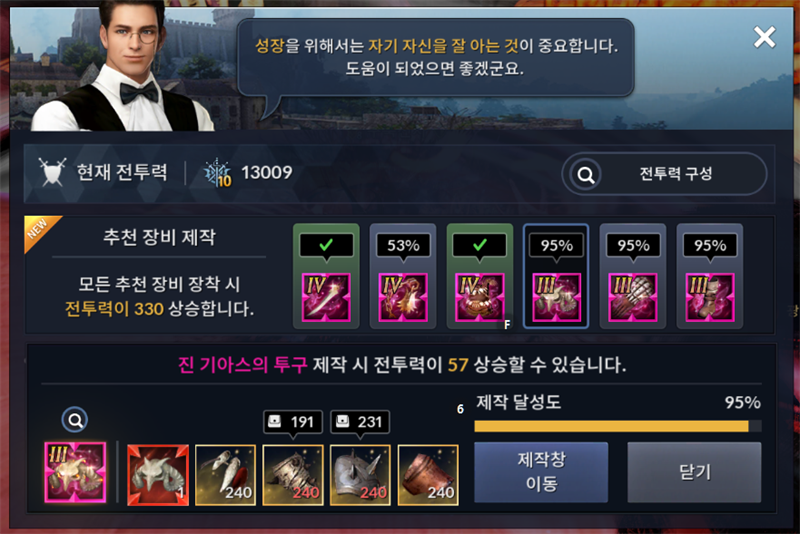Viewport: 800px width, 534px height.
Task: Click the 닫기 close button
Action: point(694,472)
